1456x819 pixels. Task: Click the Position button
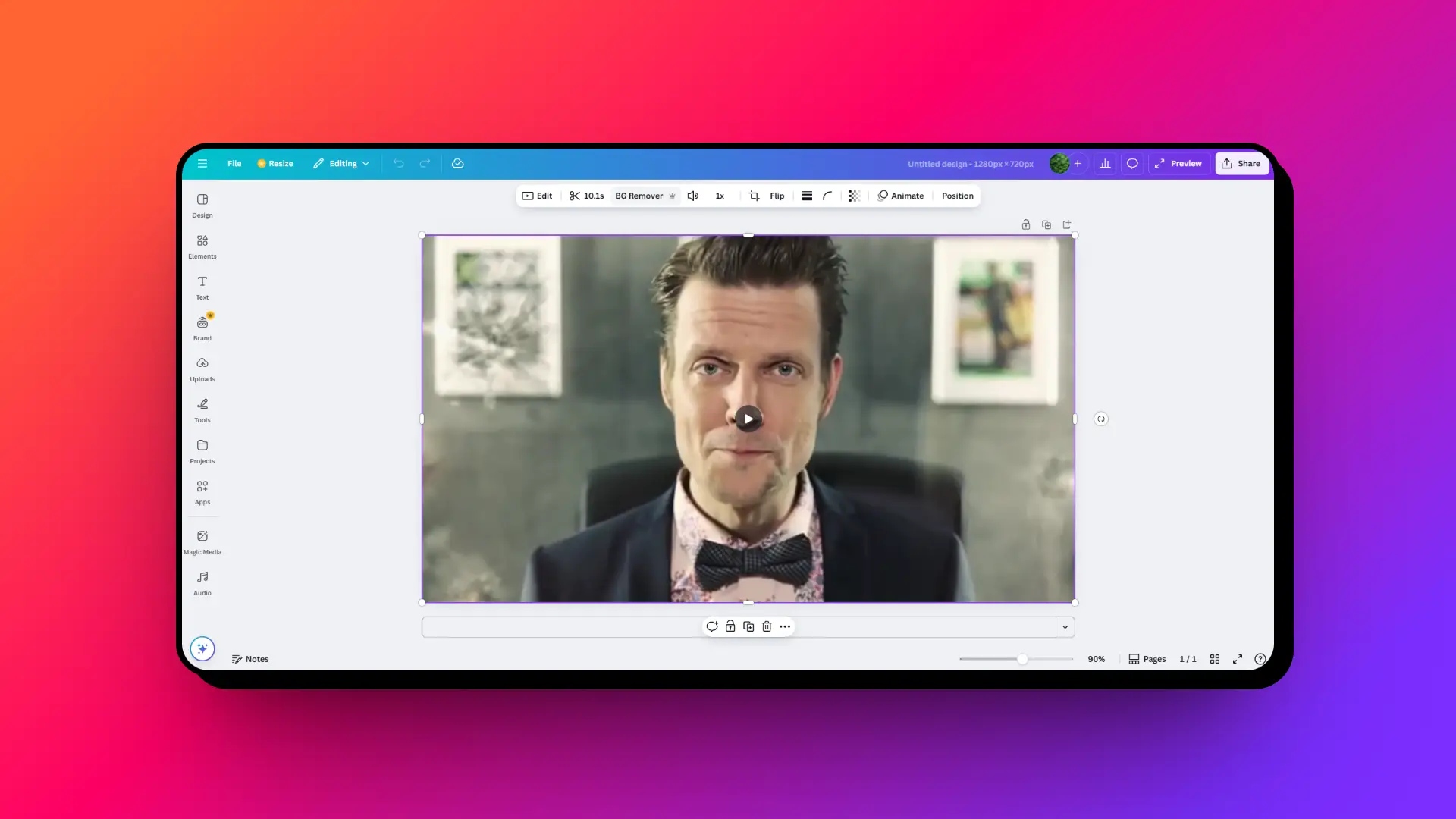pyautogui.click(x=958, y=196)
